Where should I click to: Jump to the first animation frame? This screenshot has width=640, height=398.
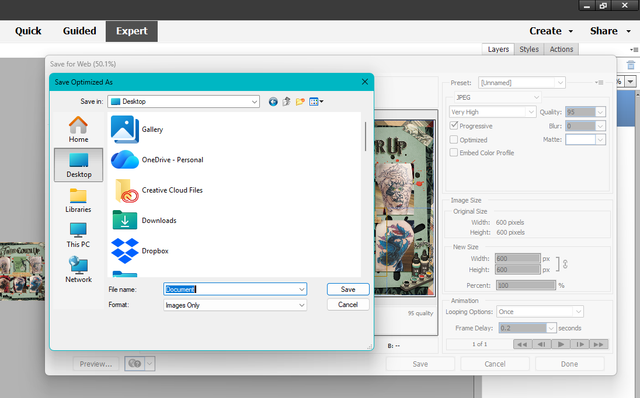pos(522,344)
